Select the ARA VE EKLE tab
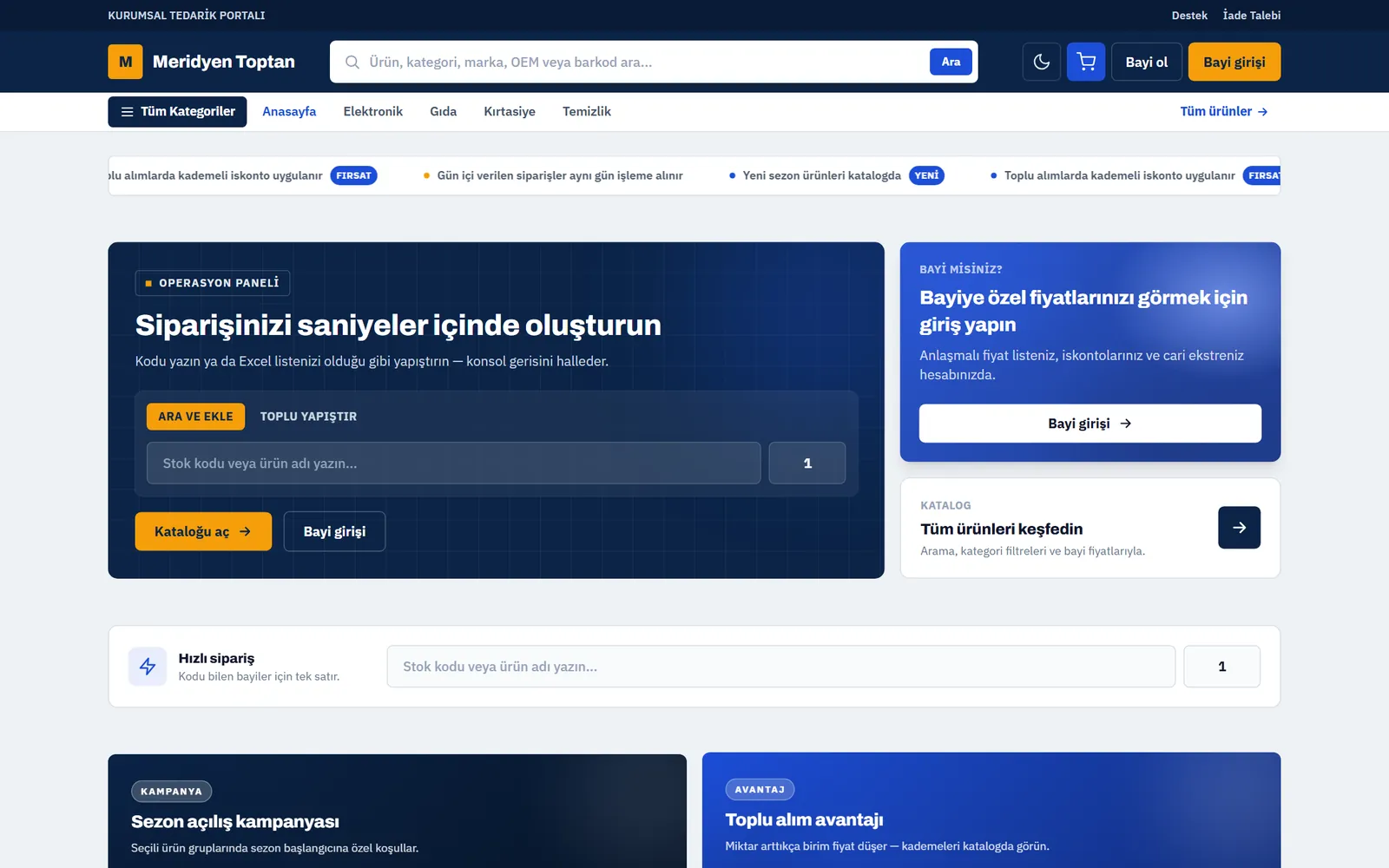This screenshot has height=868, width=1389. point(195,417)
